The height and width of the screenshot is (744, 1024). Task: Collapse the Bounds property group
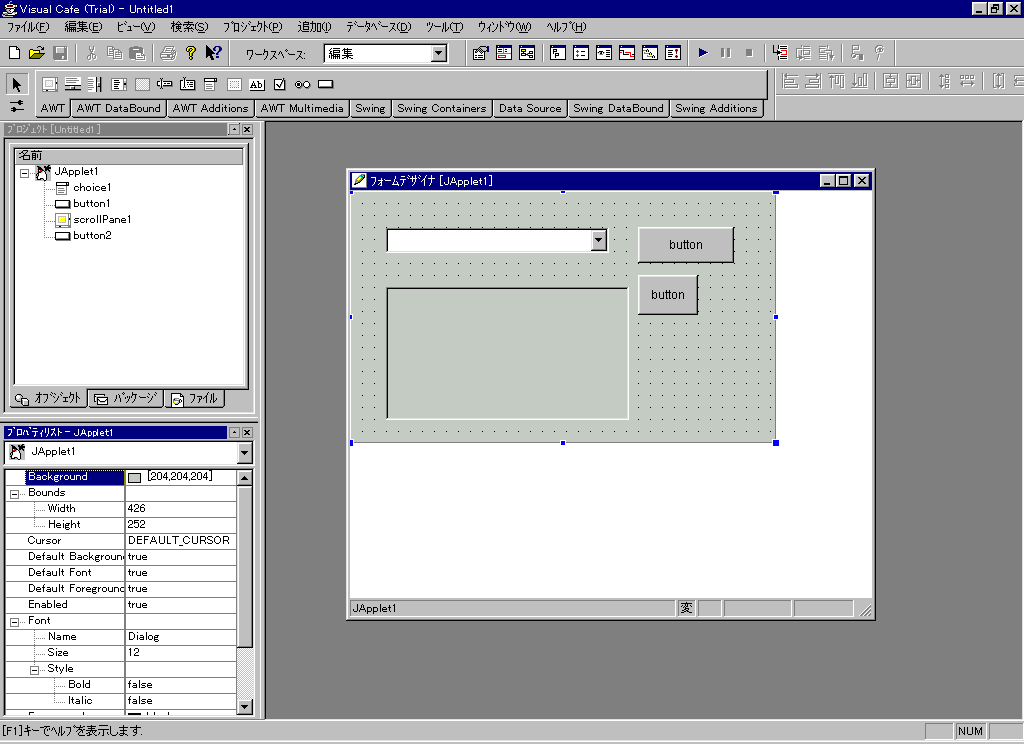pyautogui.click(x=15, y=493)
